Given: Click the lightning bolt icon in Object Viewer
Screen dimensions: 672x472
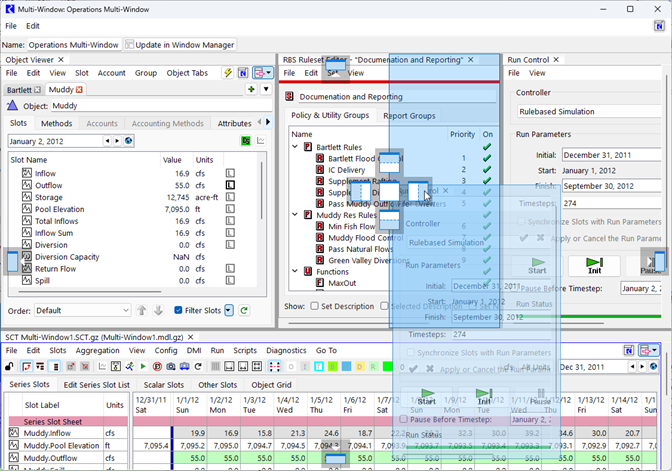Looking at the screenshot, I should (229, 73).
